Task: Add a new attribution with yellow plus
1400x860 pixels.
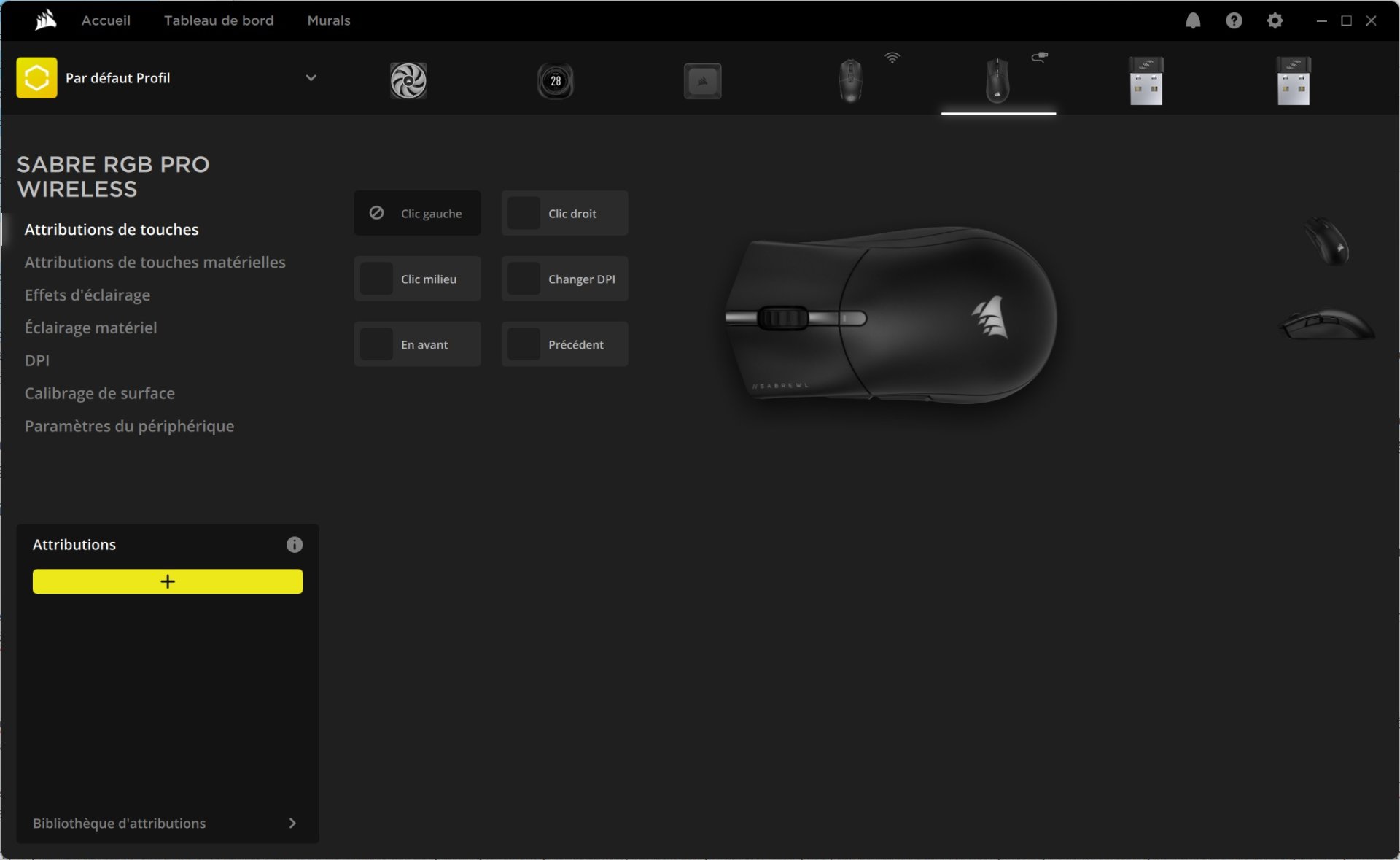Action: [x=168, y=581]
